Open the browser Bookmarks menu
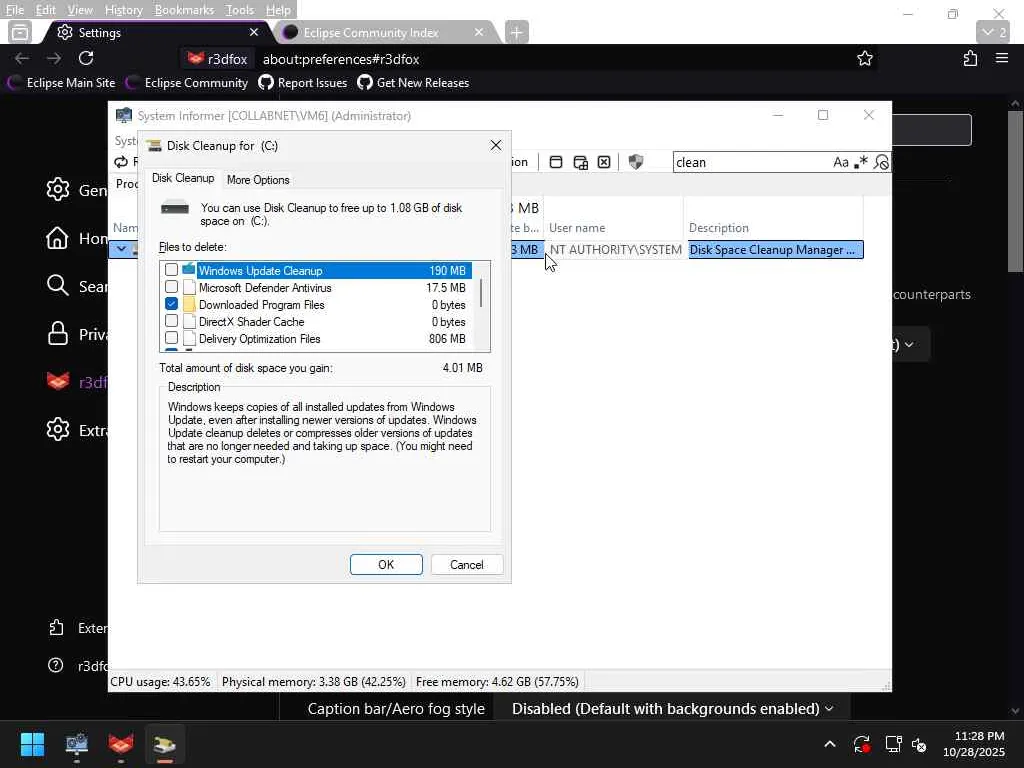The height and width of the screenshot is (768, 1024). click(x=184, y=10)
